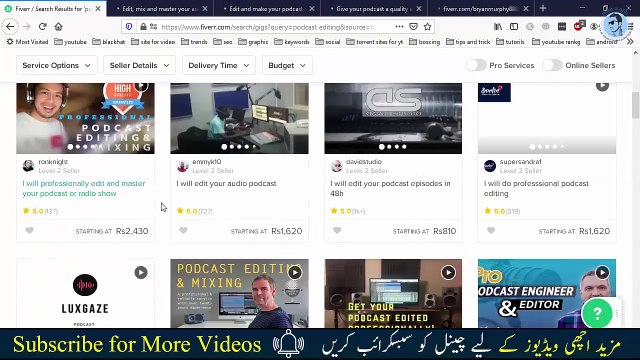Open the graphic bookmarks folder

[253, 42]
